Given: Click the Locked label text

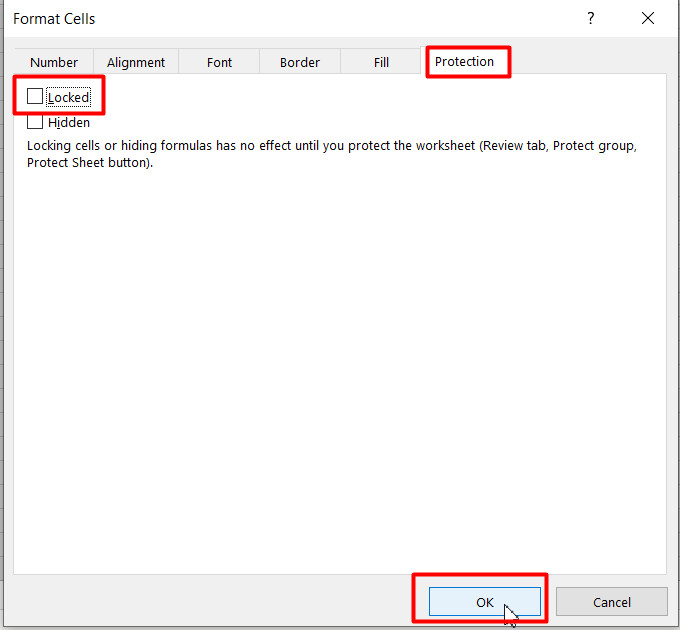Looking at the screenshot, I should (69, 98).
